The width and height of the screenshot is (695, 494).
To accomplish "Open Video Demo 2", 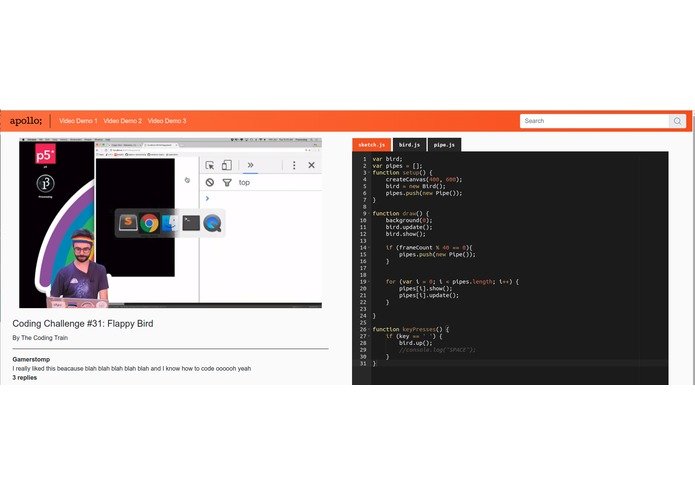I will pyautogui.click(x=122, y=121).
